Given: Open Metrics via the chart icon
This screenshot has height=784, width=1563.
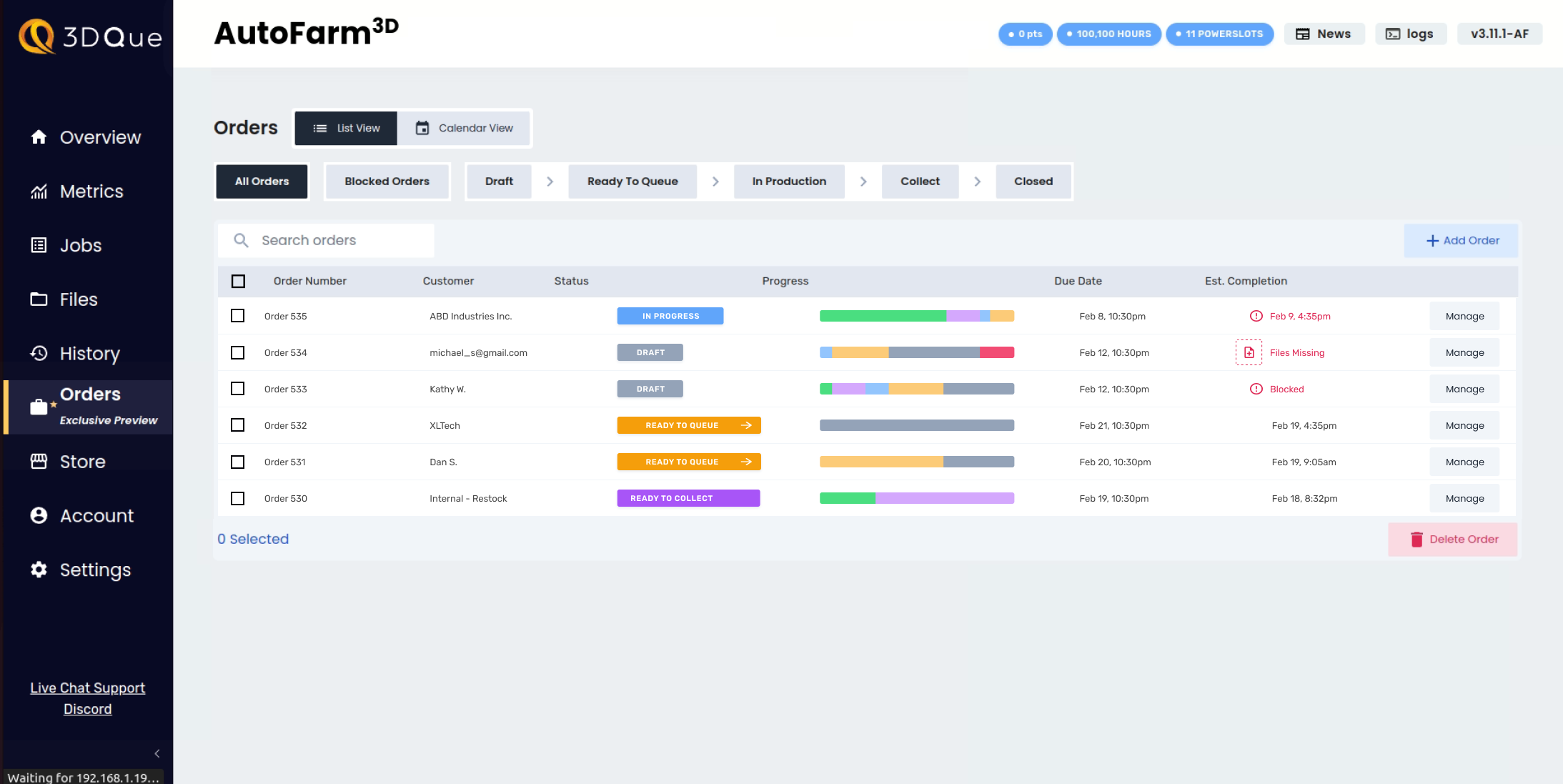Looking at the screenshot, I should coord(39,192).
